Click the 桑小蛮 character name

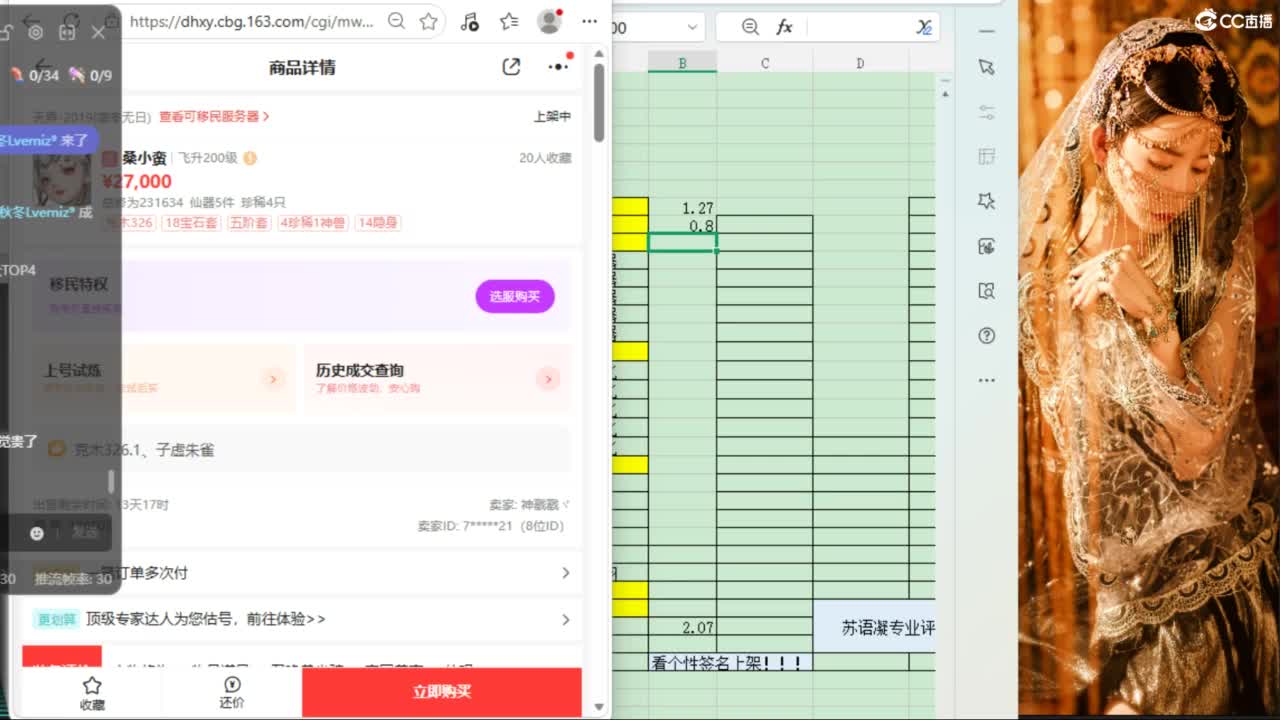(x=144, y=158)
